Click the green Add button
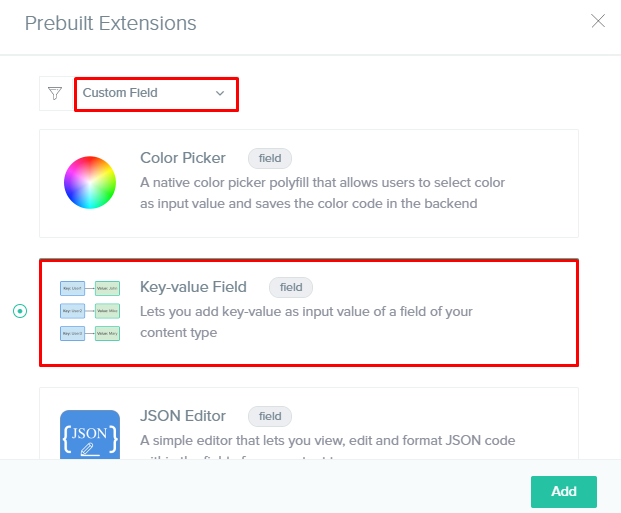Viewport: 621px width, 513px height. [x=564, y=492]
